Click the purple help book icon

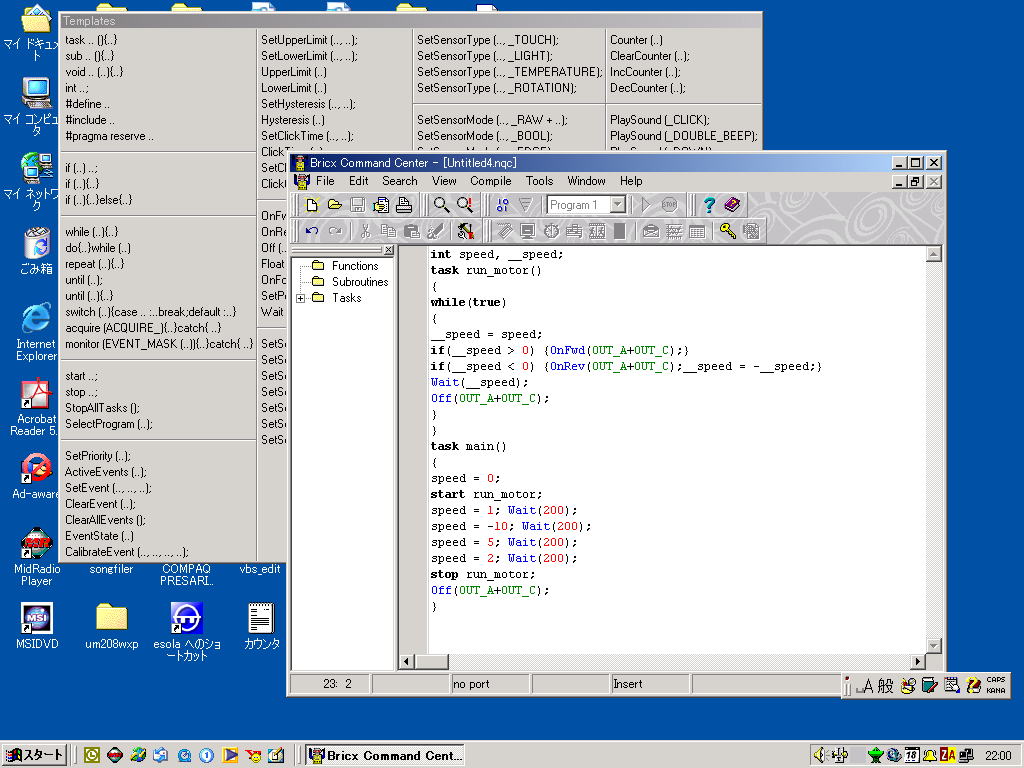click(x=732, y=205)
